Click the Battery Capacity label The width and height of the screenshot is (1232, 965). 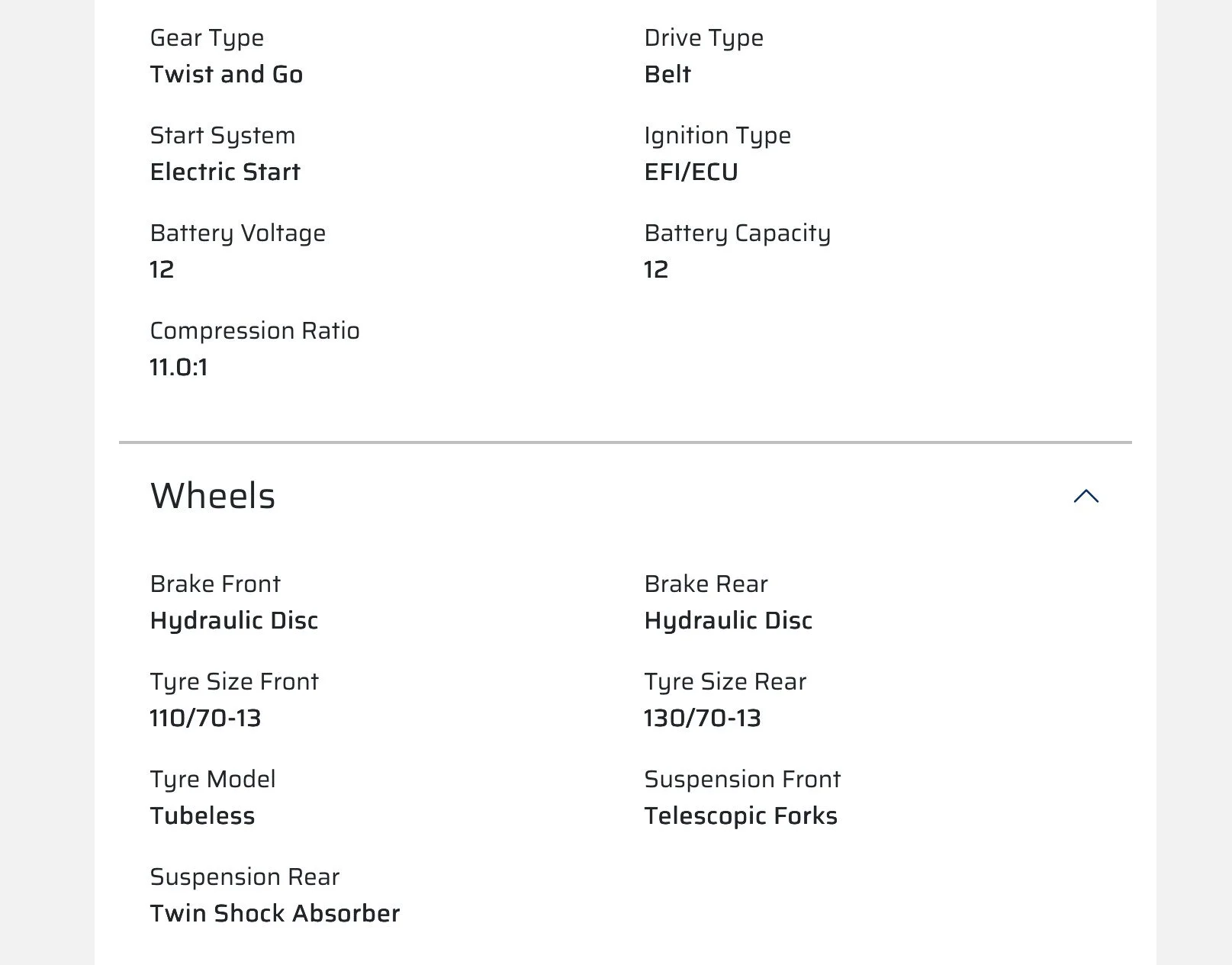point(738,233)
